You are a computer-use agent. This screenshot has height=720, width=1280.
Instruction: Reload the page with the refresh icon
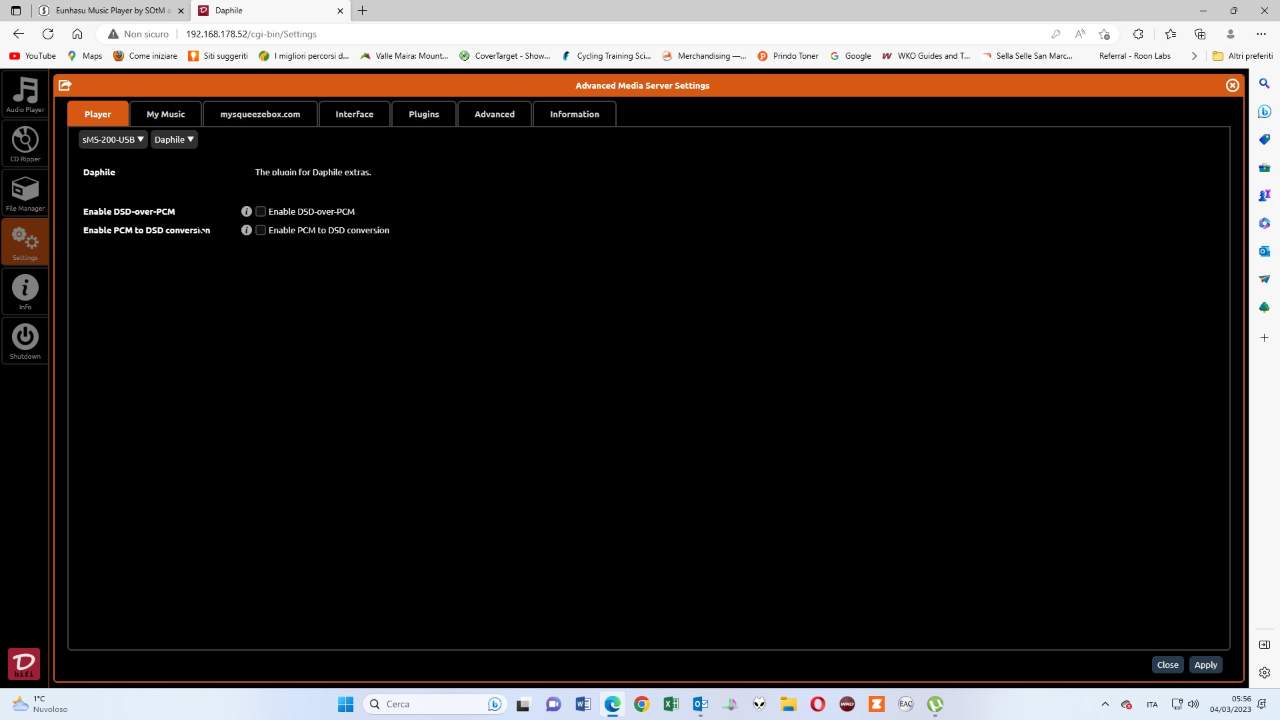(x=47, y=34)
